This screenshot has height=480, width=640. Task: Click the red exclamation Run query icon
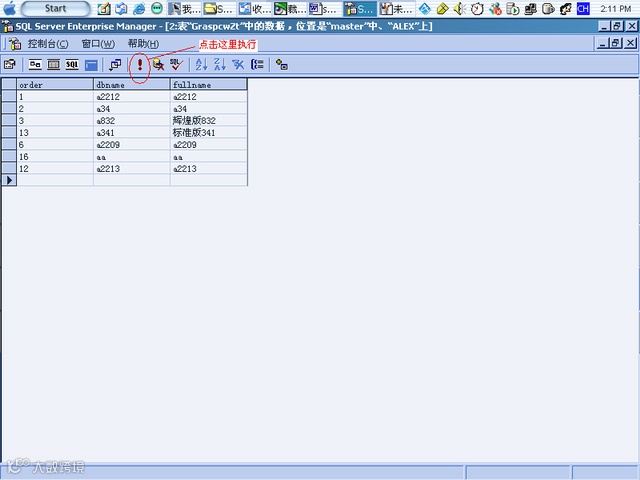140,64
